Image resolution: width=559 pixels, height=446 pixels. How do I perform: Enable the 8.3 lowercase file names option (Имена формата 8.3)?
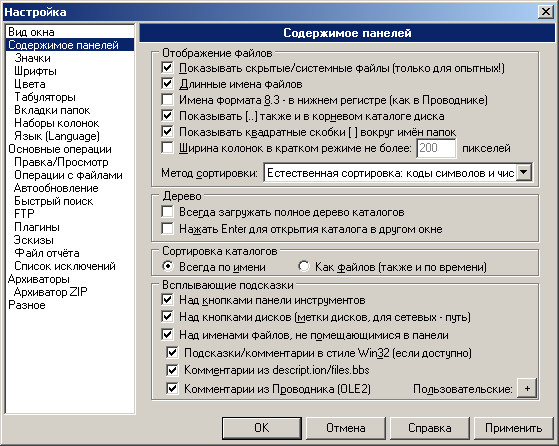pyautogui.click(x=167, y=99)
